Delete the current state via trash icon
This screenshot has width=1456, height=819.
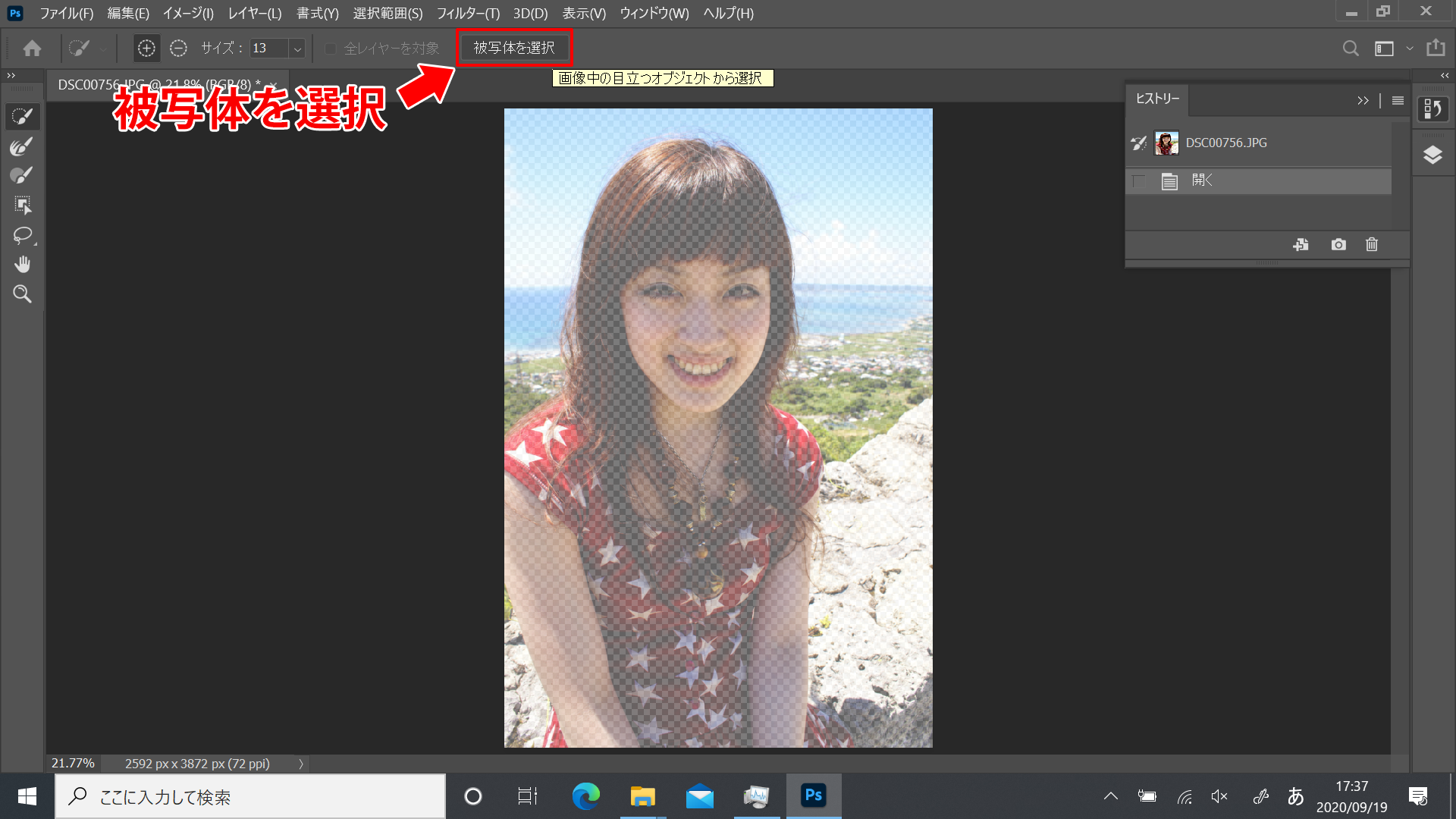(x=1372, y=244)
